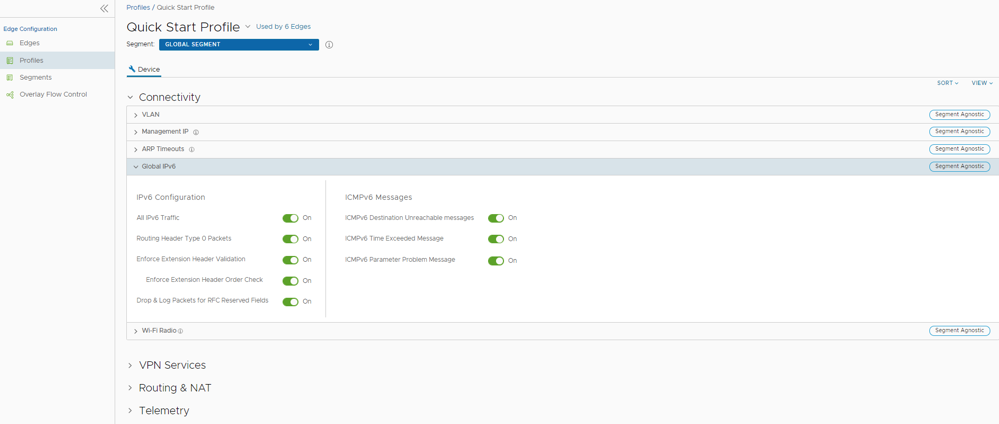The image size is (999, 424).
Task: Collapse the Global IPv6 row header
Action: point(136,167)
